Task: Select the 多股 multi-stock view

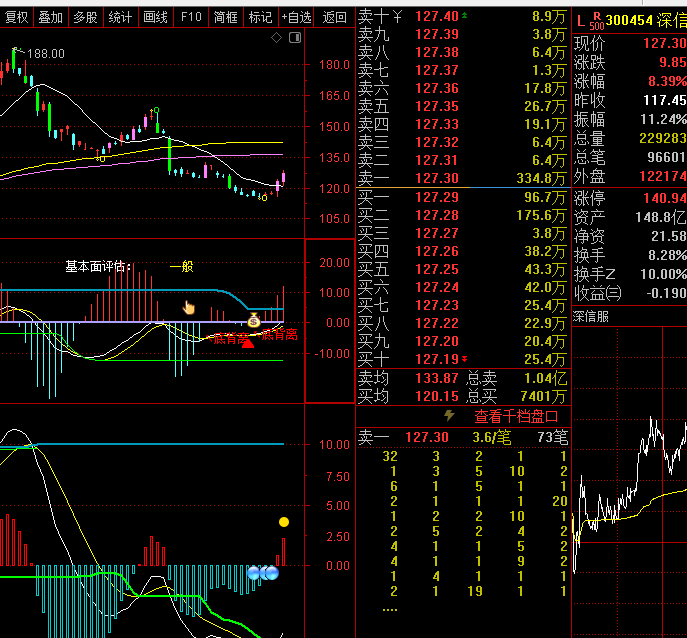Action: tap(85, 17)
